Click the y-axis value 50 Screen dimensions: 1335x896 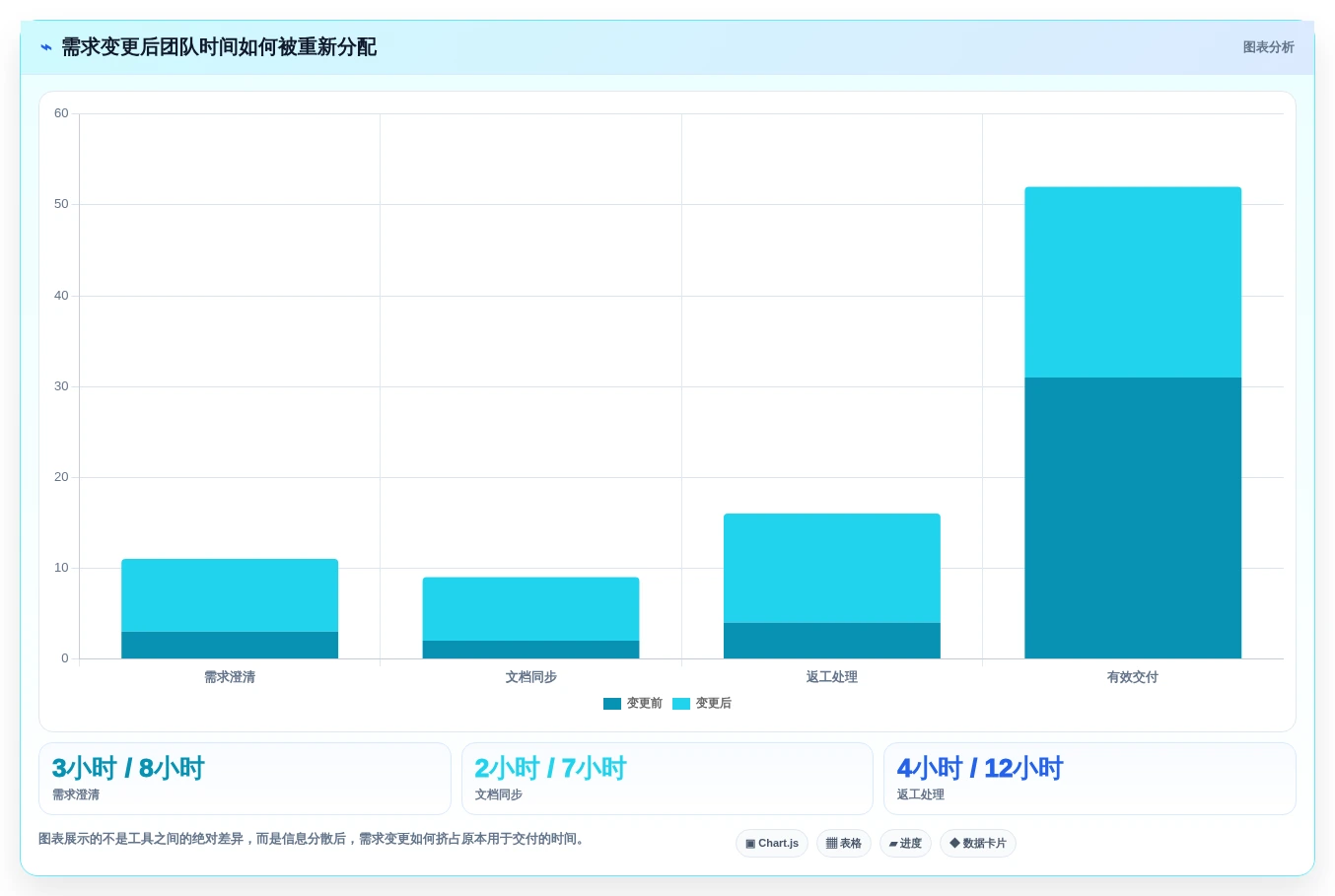coord(61,204)
